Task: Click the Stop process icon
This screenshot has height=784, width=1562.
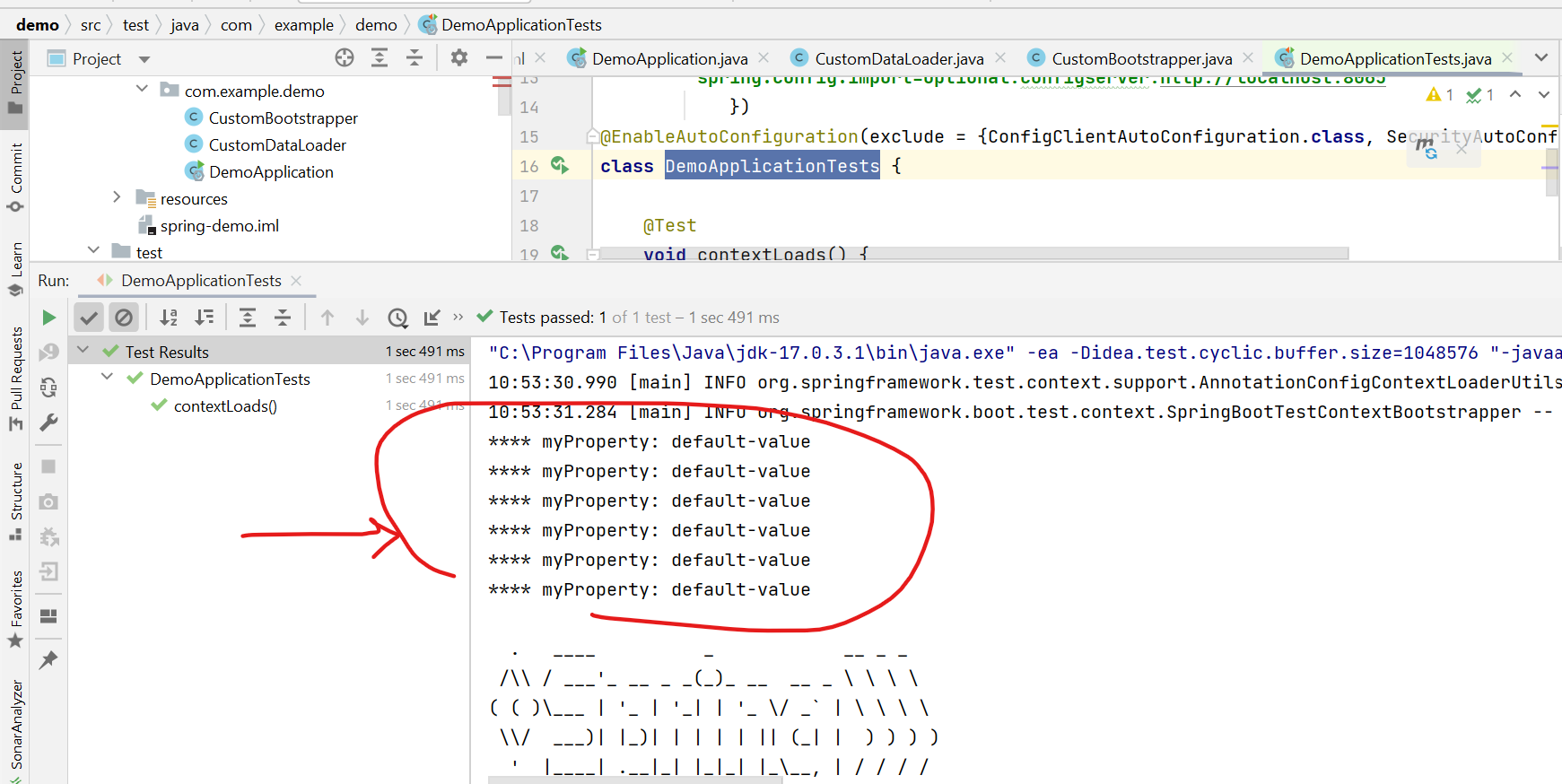Action: click(49, 466)
